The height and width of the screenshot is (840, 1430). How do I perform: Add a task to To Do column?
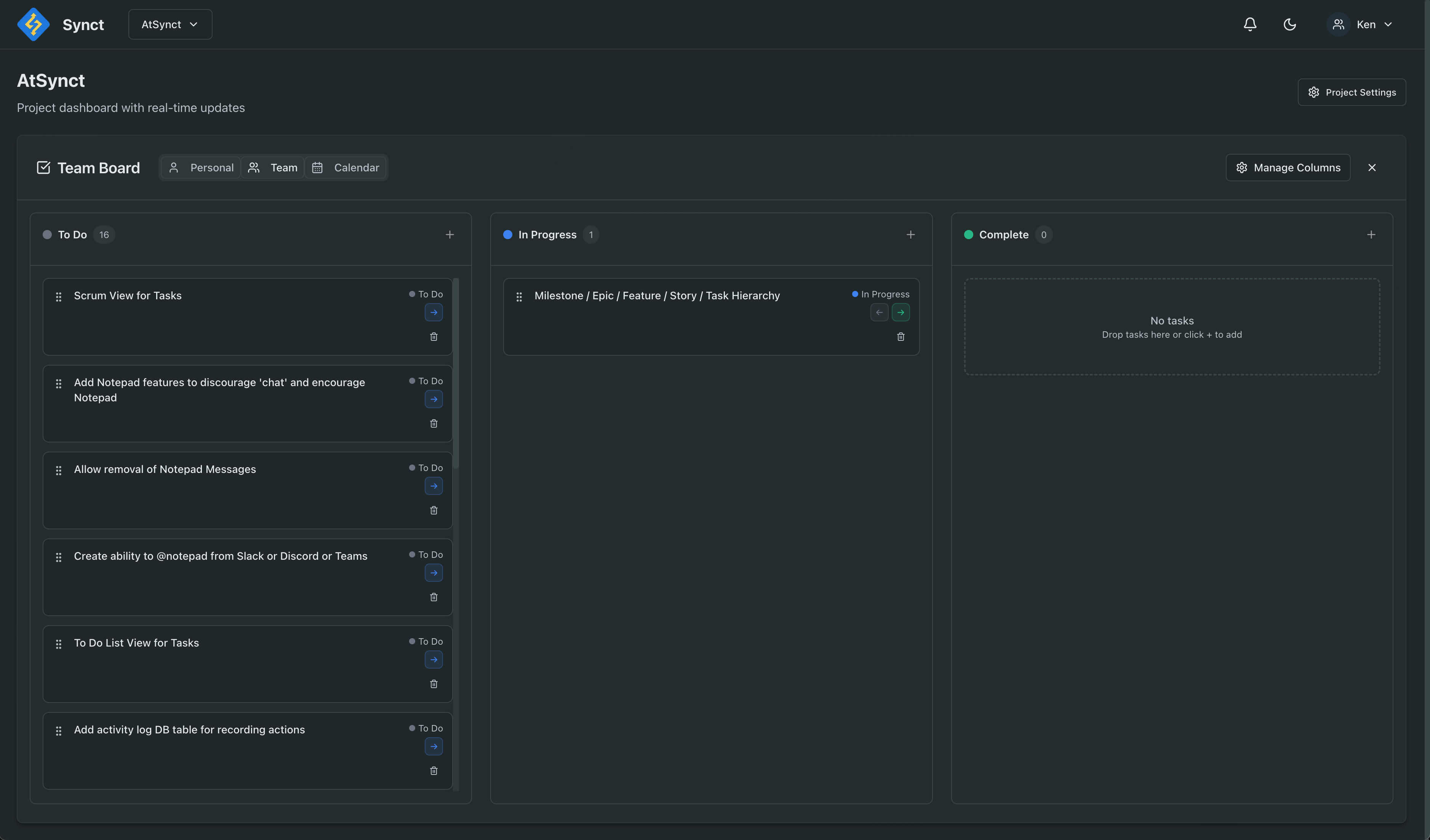(x=449, y=234)
